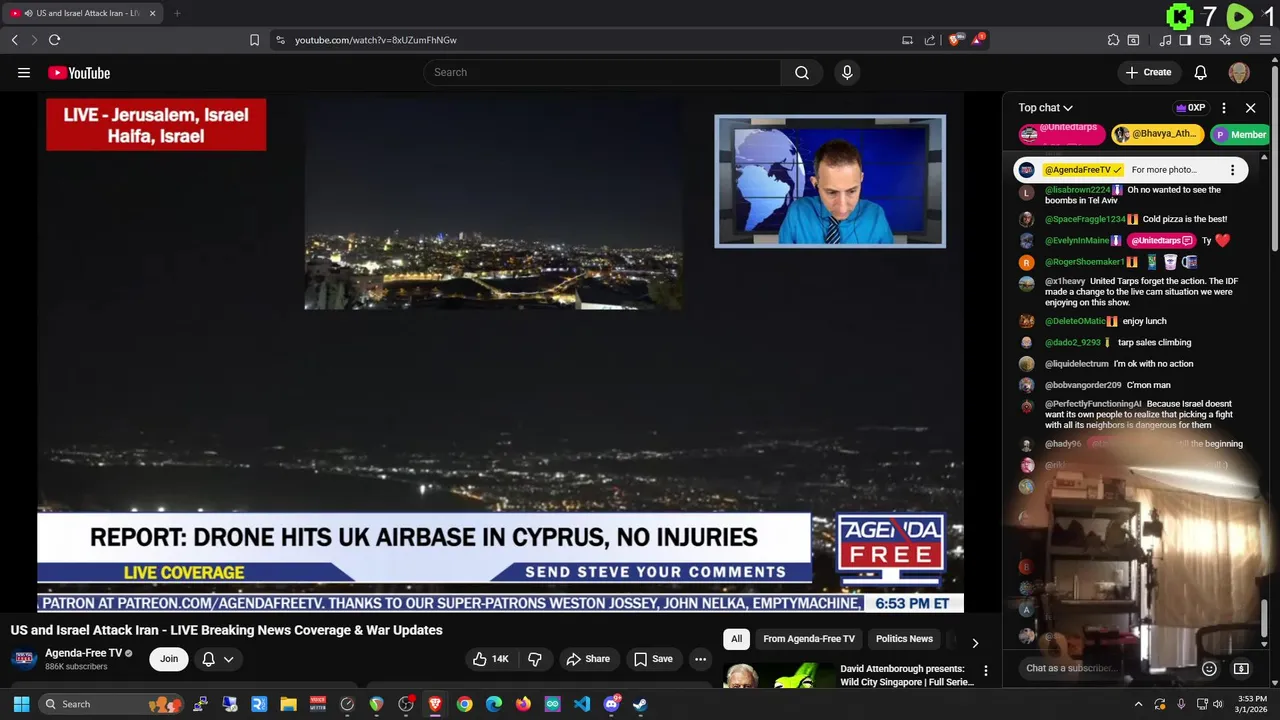Like the video with thumbs up

click(491, 659)
